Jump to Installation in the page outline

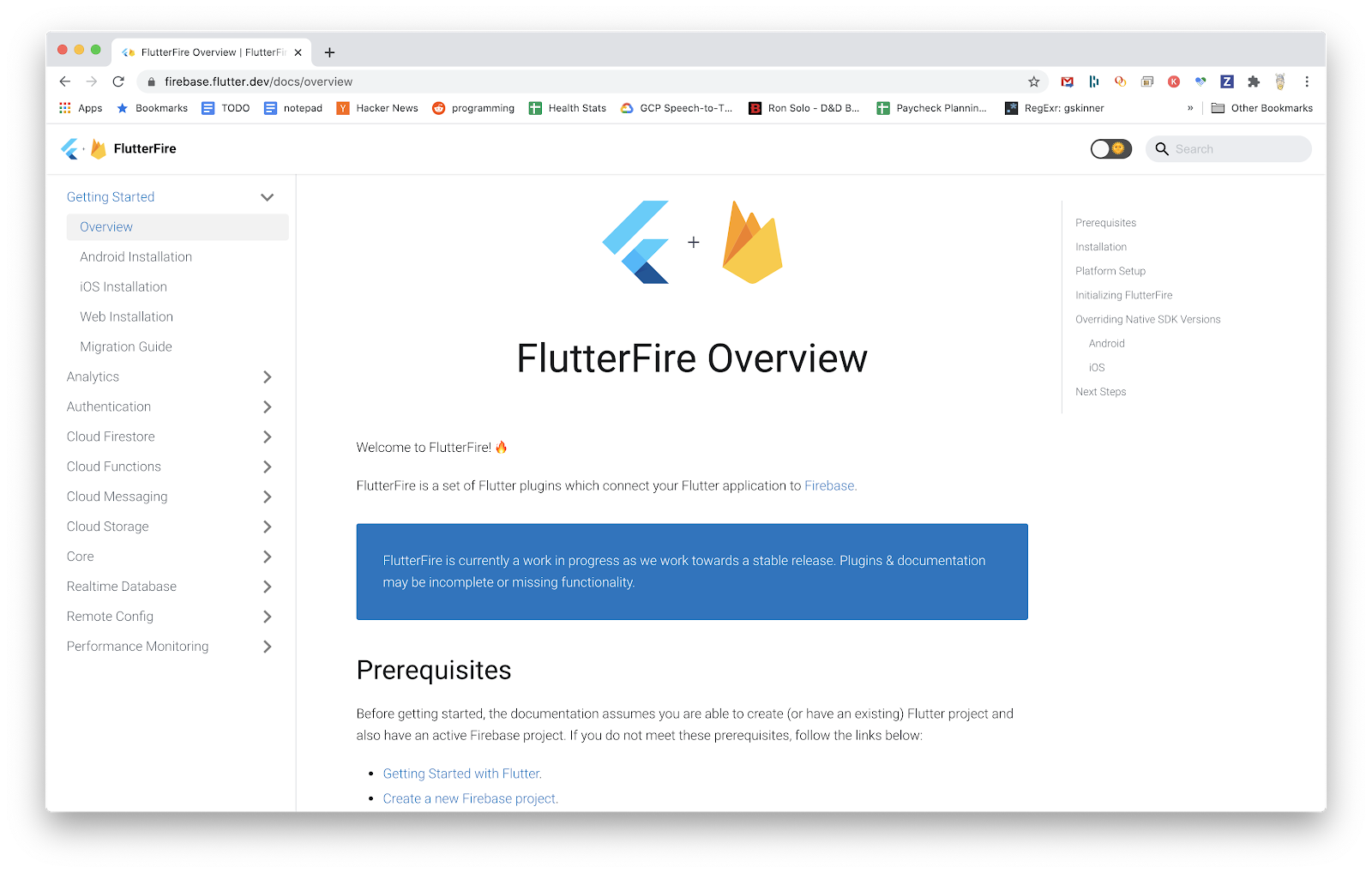[x=1101, y=247]
